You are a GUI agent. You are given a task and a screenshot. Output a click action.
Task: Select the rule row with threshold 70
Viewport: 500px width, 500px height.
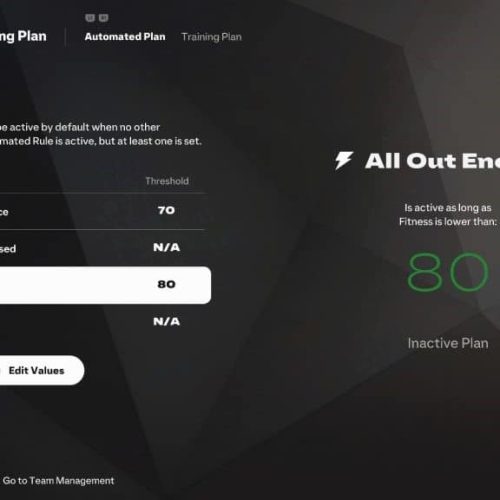coord(102,211)
